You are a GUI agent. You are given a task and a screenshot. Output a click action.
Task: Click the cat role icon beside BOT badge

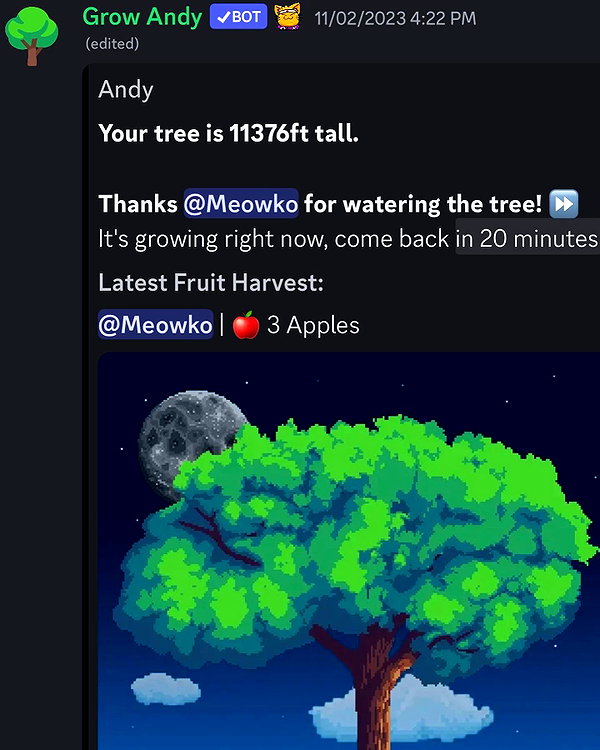(287, 16)
